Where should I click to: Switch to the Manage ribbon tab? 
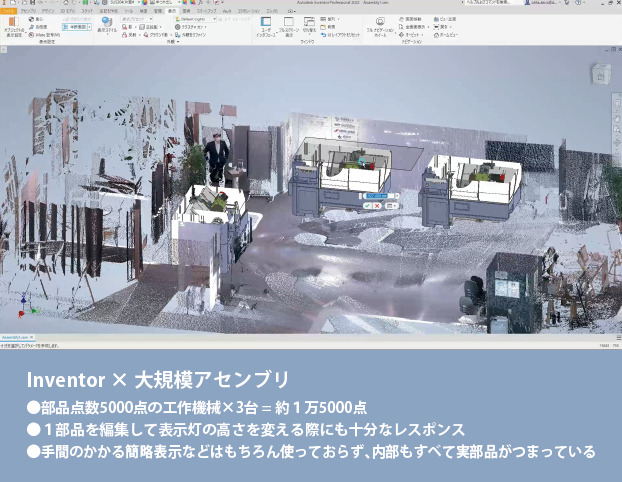[x=158, y=11]
